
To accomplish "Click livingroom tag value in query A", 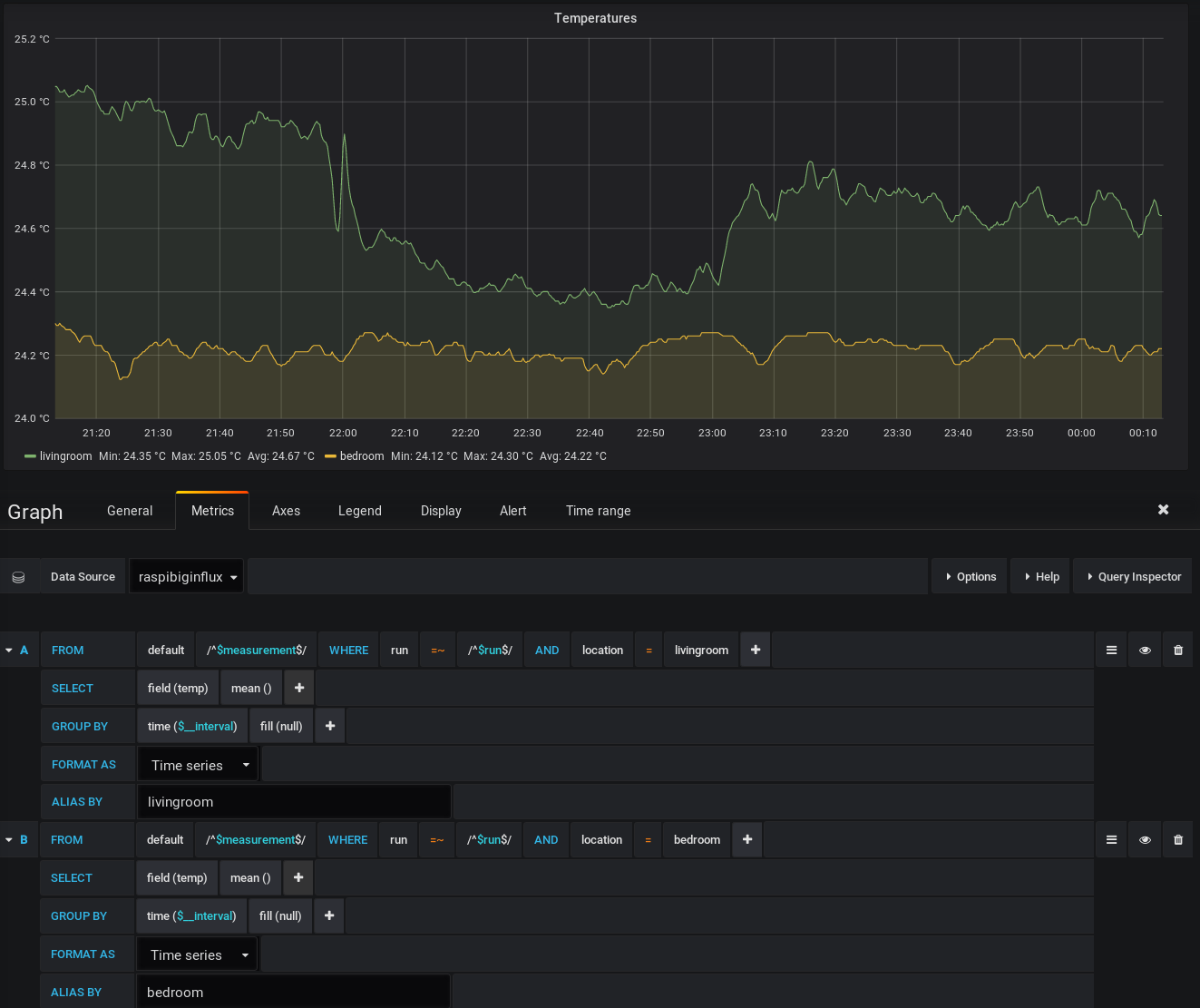I will tap(701, 650).
